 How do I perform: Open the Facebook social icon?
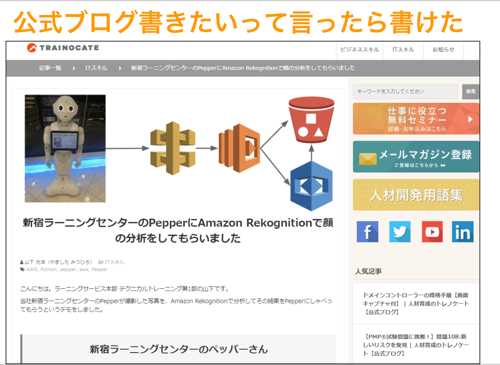367,232
